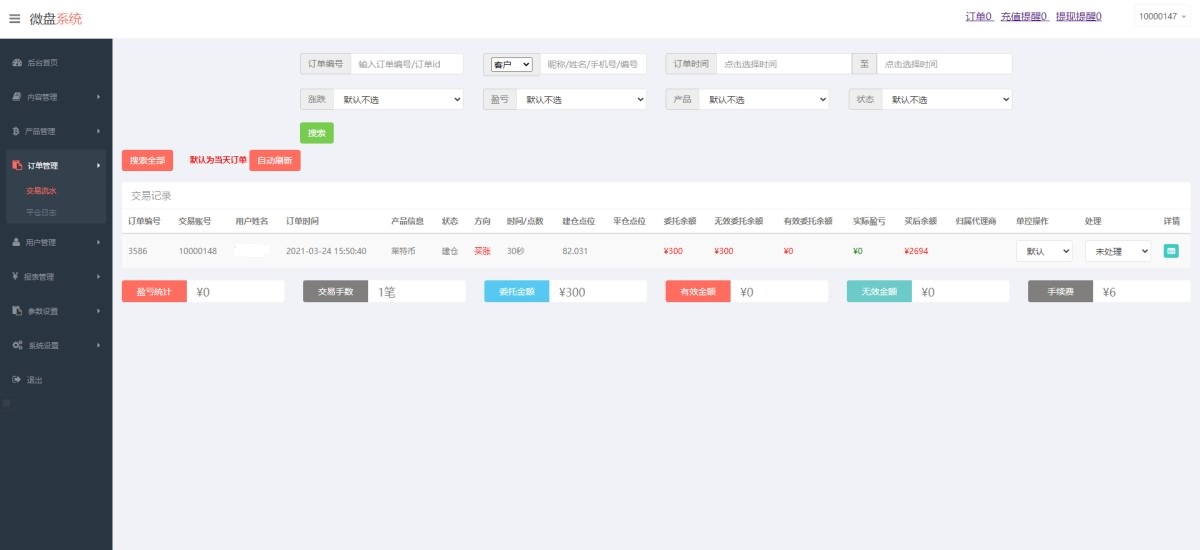Screen dimensions: 1200x550
Task: Open details icon for order 3586
Action: [1171, 251]
